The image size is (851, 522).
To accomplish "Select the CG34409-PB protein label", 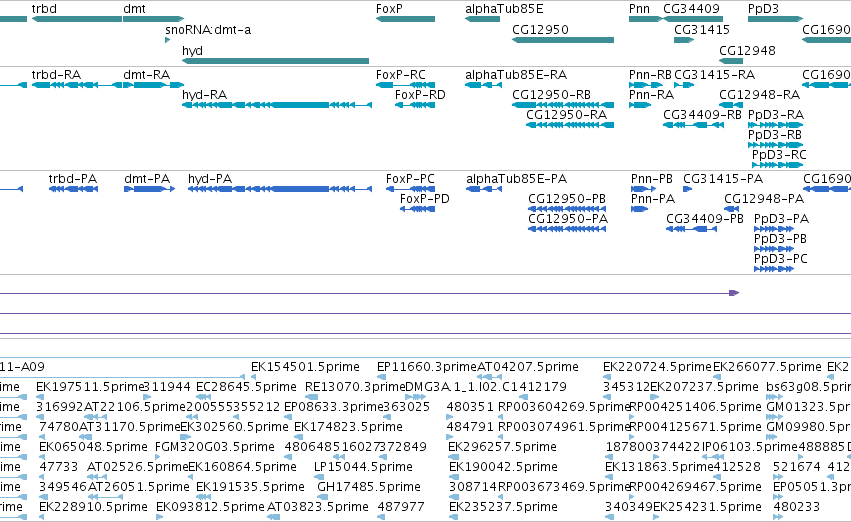I will tap(704, 219).
